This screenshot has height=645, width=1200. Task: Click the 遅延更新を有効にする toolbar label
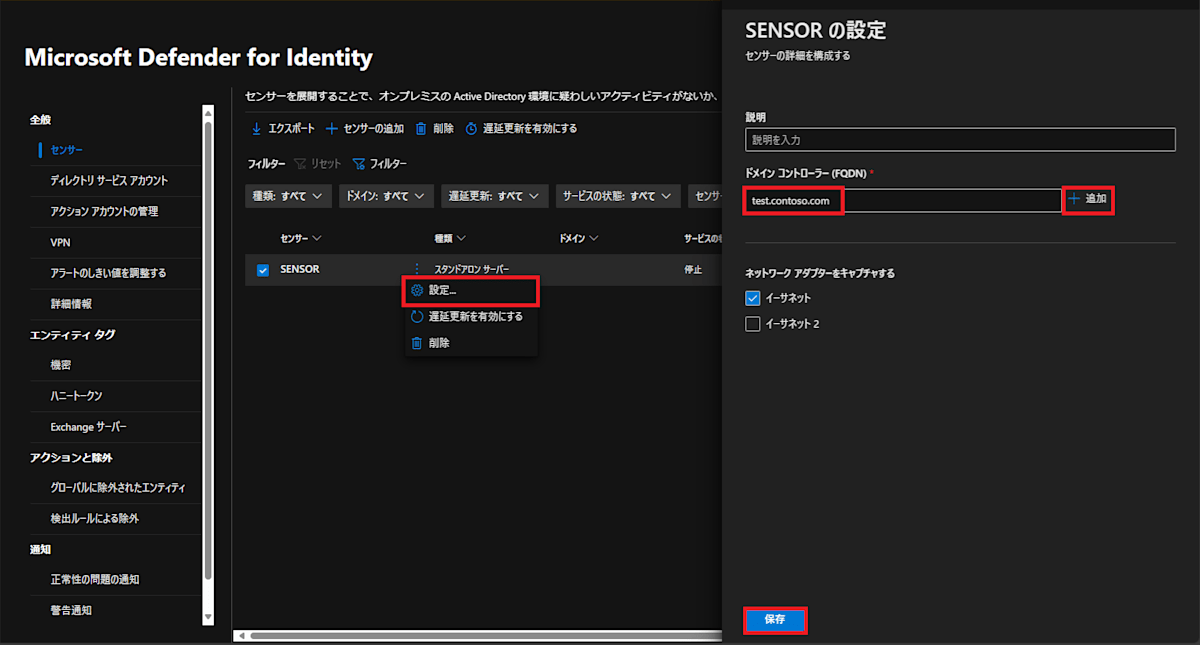[529, 129]
